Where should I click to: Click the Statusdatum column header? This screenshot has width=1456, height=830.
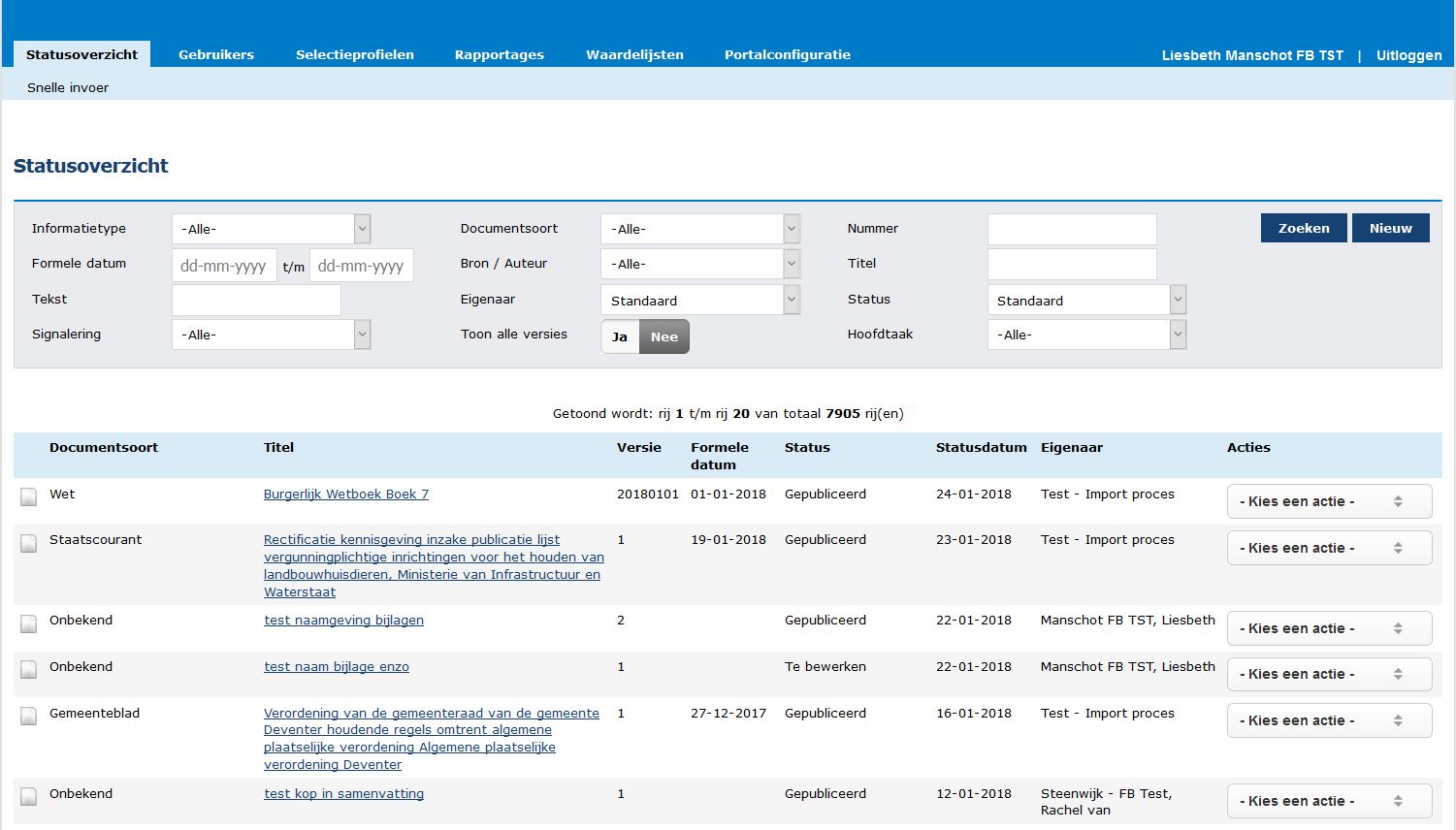981,447
